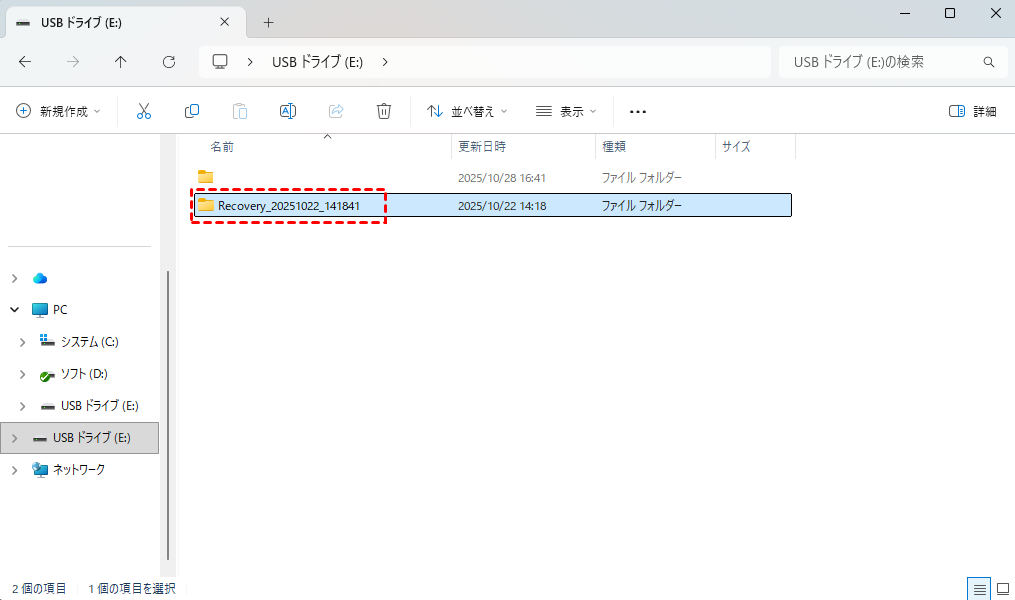Click the Share icon in toolbar
1015x600 pixels.
coord(336,111)
